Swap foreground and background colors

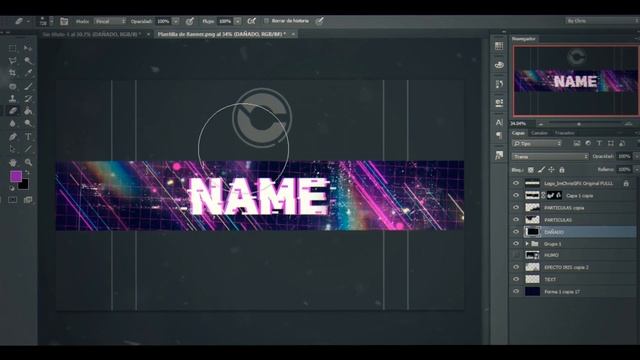click(27, 173)
